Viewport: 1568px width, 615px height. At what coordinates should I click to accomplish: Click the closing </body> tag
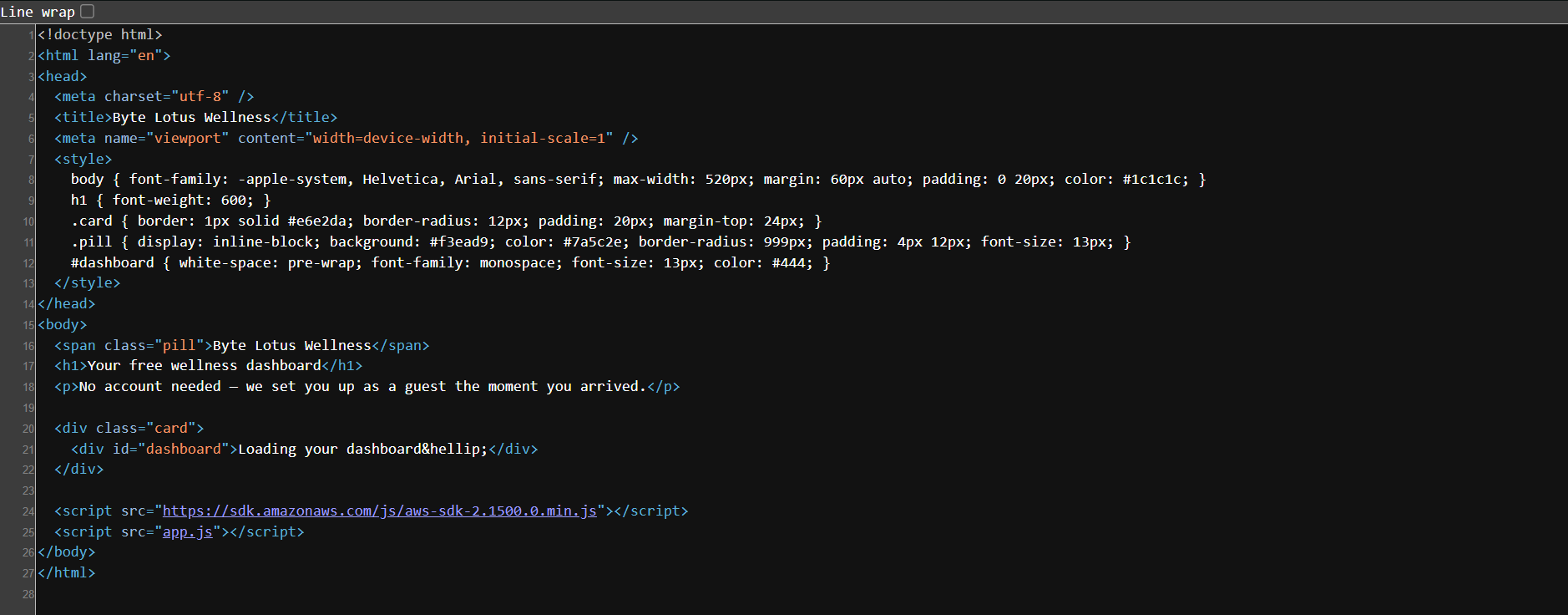point(67,551)
